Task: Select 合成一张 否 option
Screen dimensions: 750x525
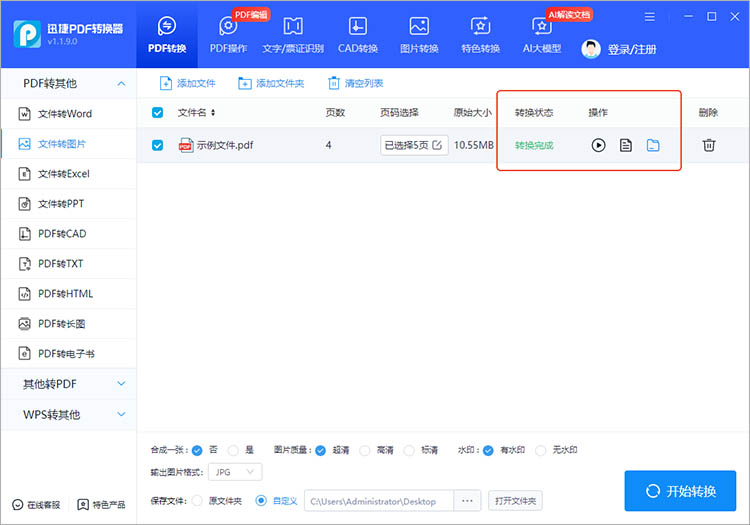Action: (197, 450)
